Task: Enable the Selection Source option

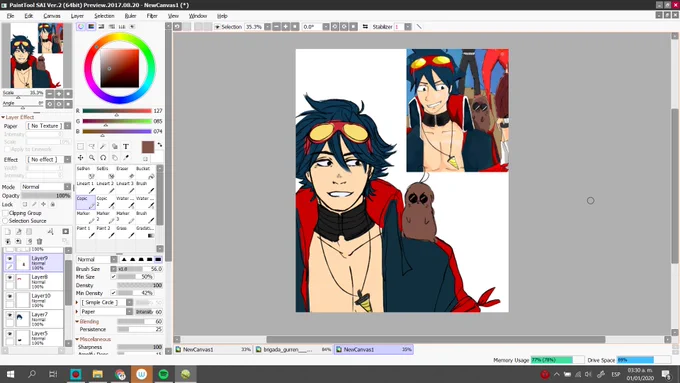Action: coord(6,221)
